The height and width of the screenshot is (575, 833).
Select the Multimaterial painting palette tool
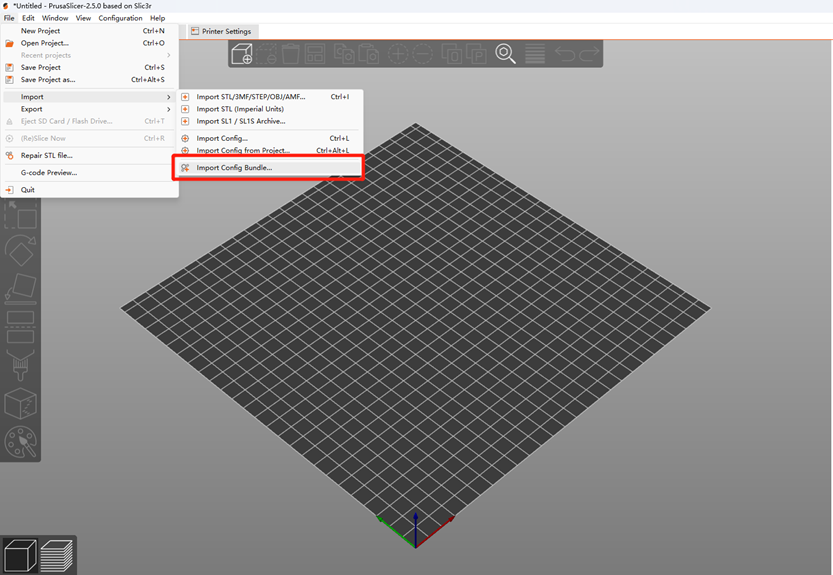(x=20, y=442)
